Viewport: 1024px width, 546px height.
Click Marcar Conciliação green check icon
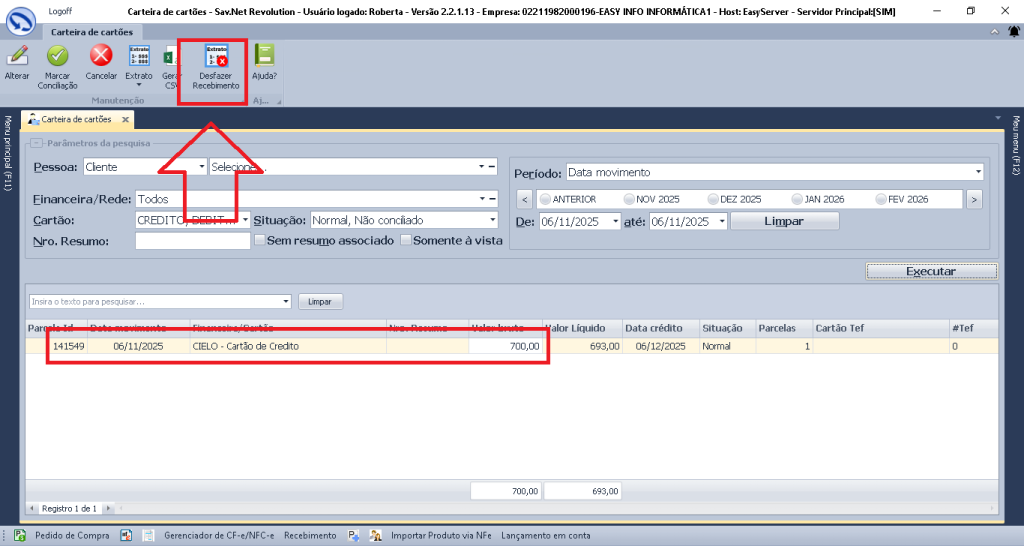pos(57,58)
